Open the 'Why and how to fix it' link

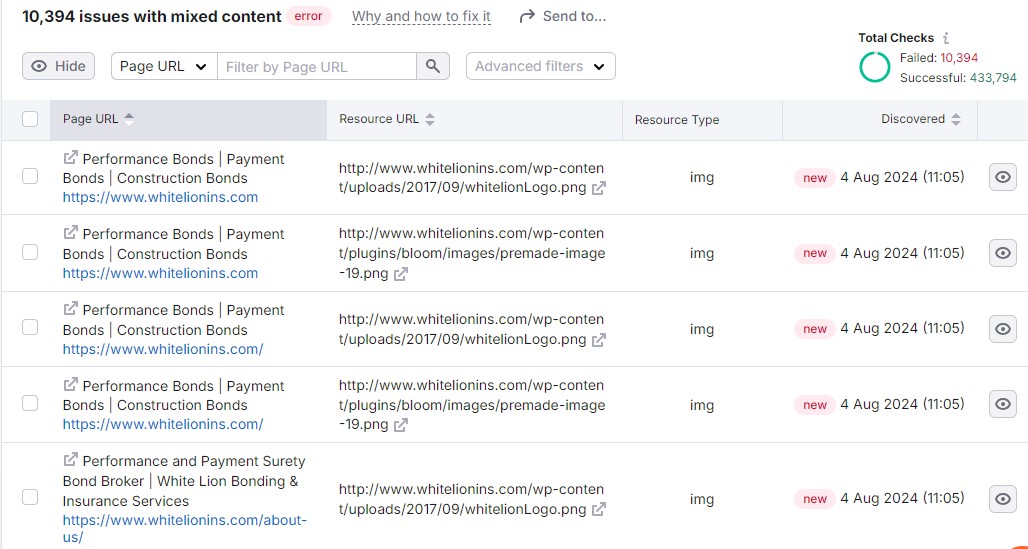(x=421, y=16)
